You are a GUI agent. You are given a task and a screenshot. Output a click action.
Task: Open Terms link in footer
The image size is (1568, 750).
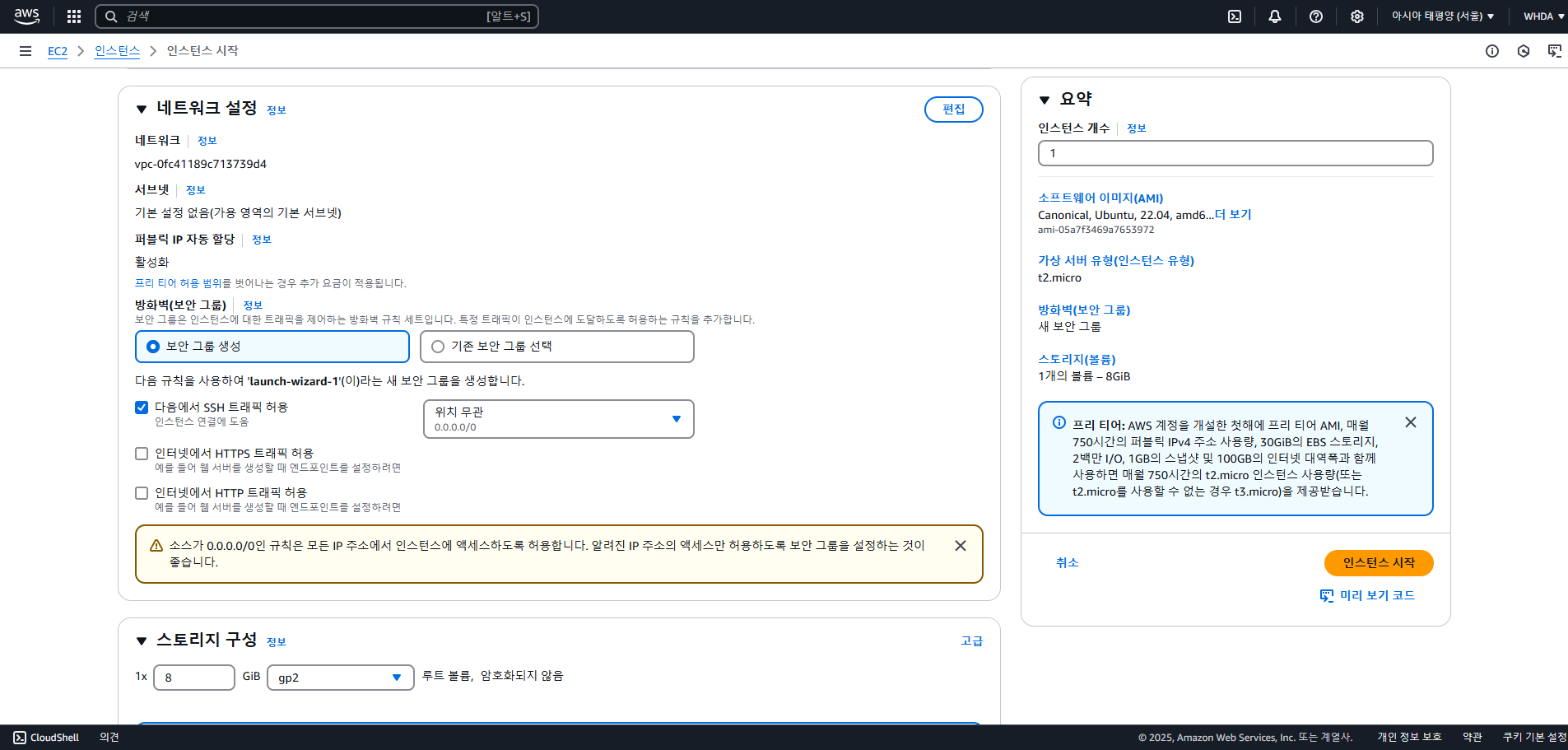pos(1473,738)
